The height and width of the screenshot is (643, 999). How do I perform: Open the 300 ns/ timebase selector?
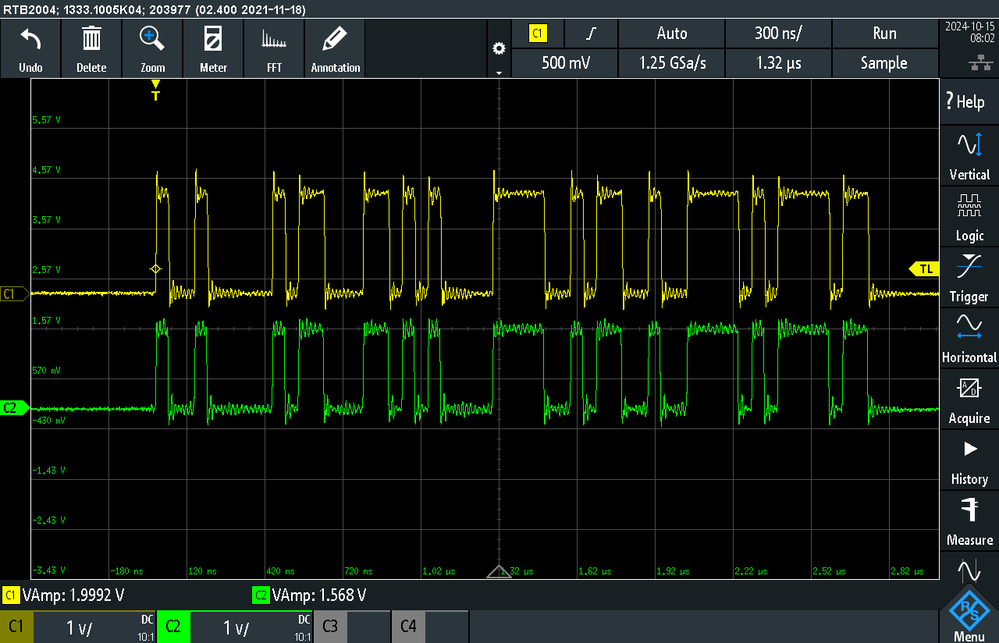click(778, 33)
